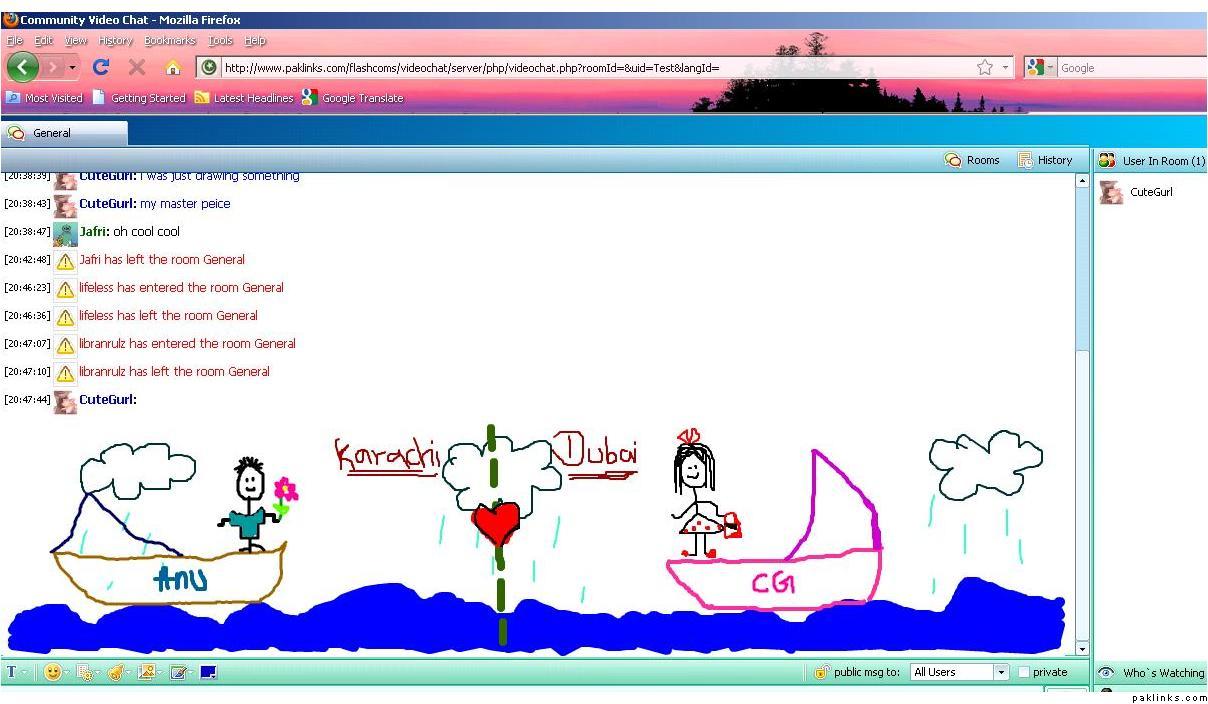Screen dimensions: 1208x704
Task: Open the Tools menu
Action: click(x=220, y=40)
